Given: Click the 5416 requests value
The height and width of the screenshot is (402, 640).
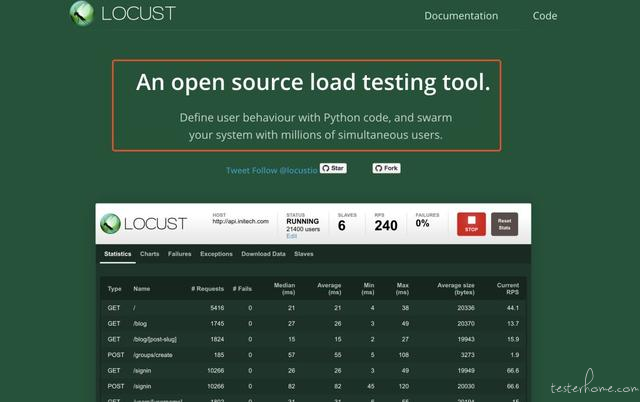Looking at the screenshot, I should [x=217, y=308].
